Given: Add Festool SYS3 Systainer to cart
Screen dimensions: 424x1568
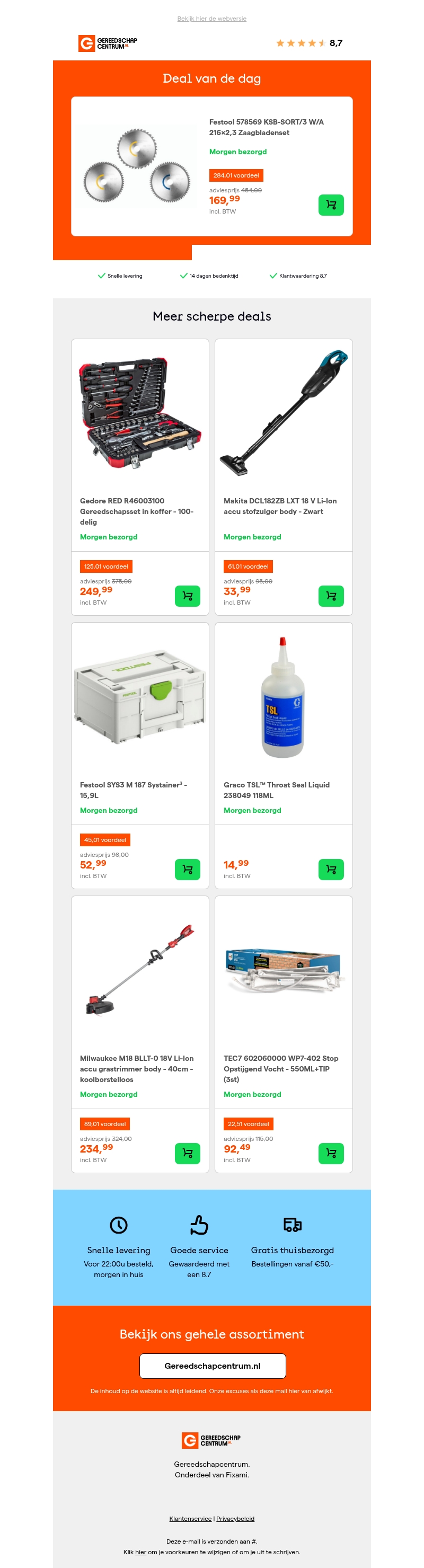Looking at the screenshot, I should point(188,869).
